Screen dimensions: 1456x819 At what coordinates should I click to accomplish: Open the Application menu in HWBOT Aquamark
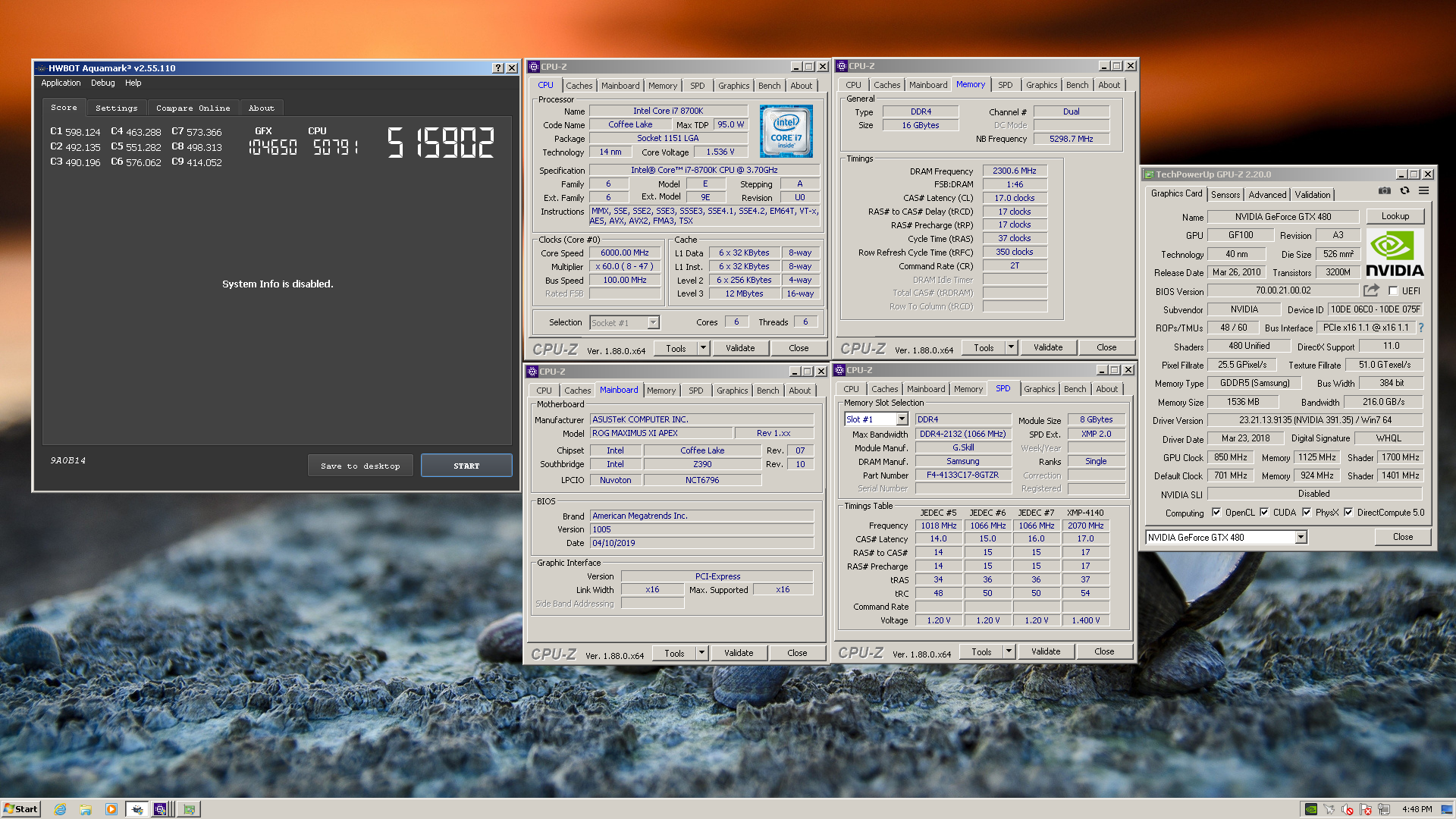pos(61,83)
